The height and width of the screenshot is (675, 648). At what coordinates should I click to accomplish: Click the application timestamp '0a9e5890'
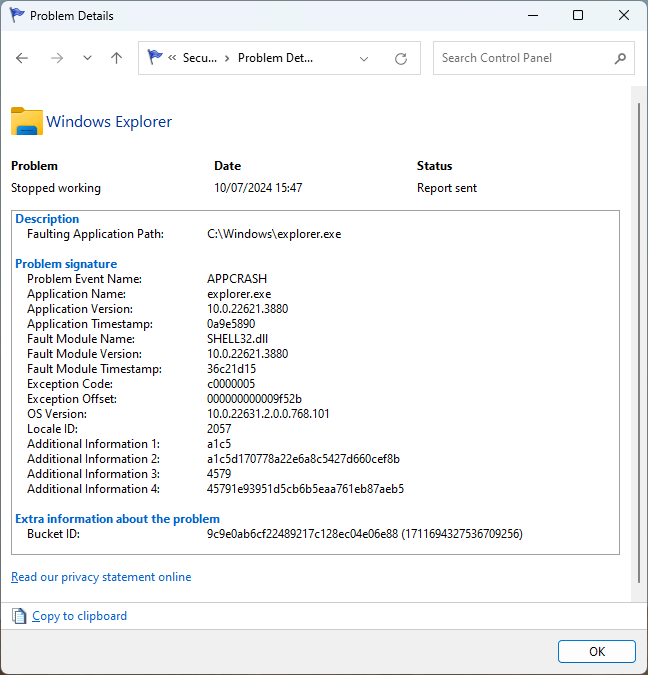pos(231,324)
